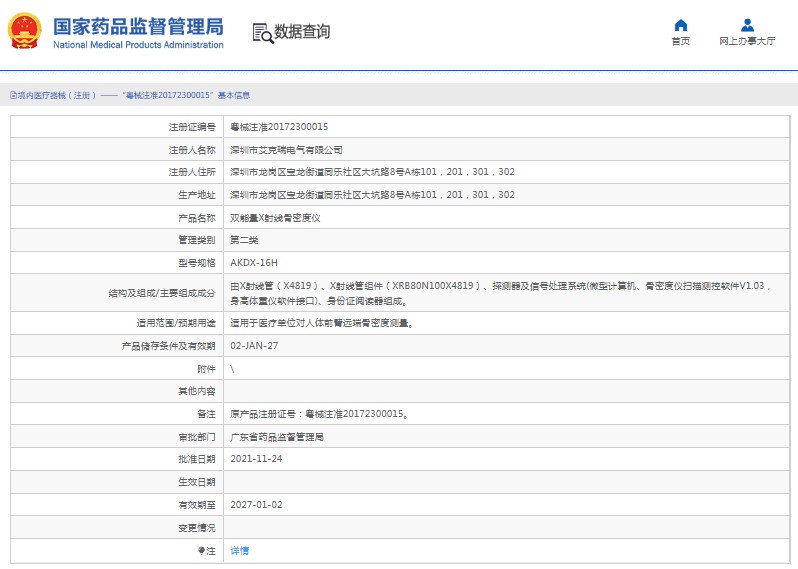Click the national emblem logo
The height and width of the screenshot is (569, 798).
click(x=24, y=31)
